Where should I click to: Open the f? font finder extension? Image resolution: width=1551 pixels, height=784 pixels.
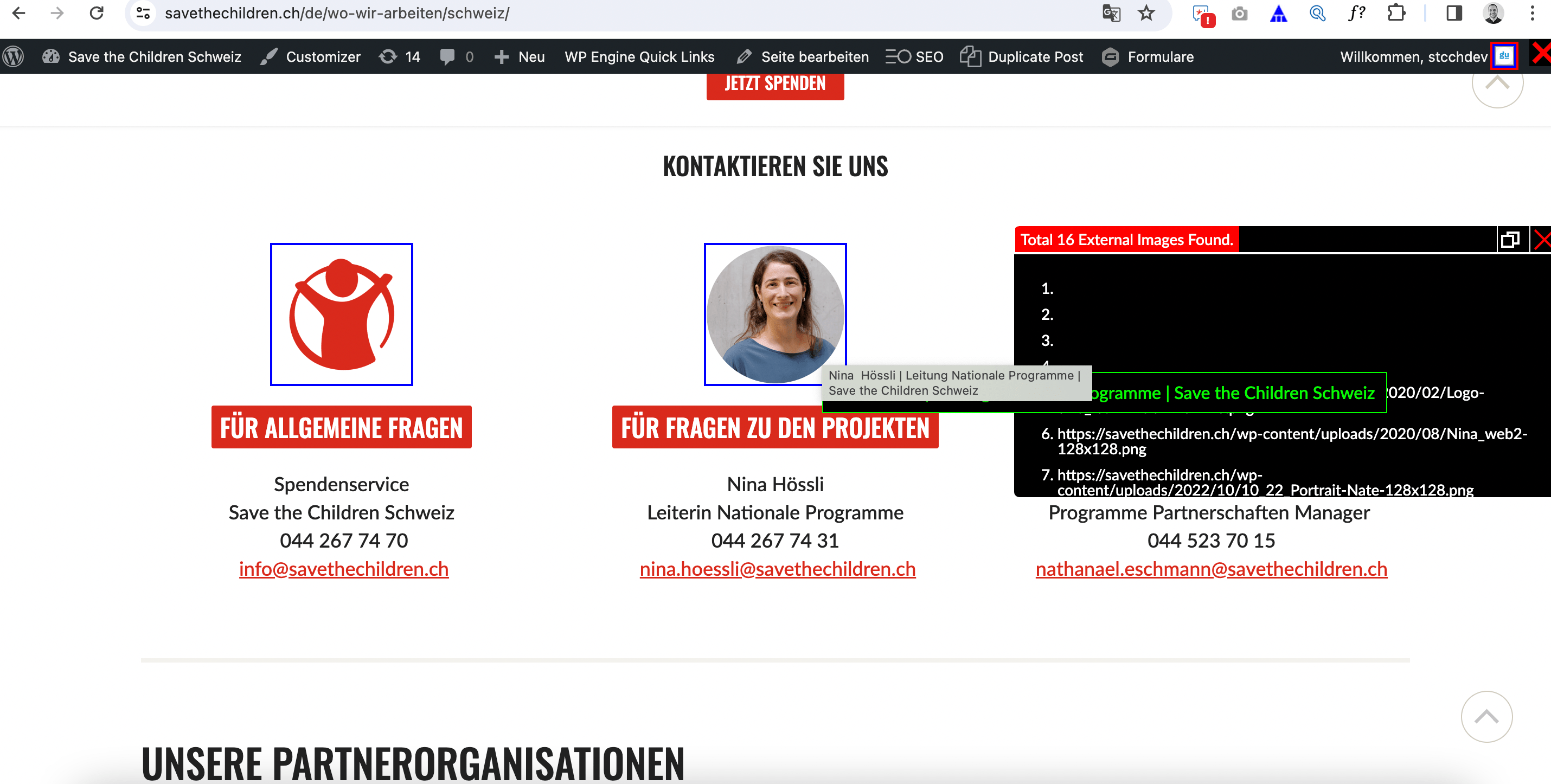[x=1356, y=13]
